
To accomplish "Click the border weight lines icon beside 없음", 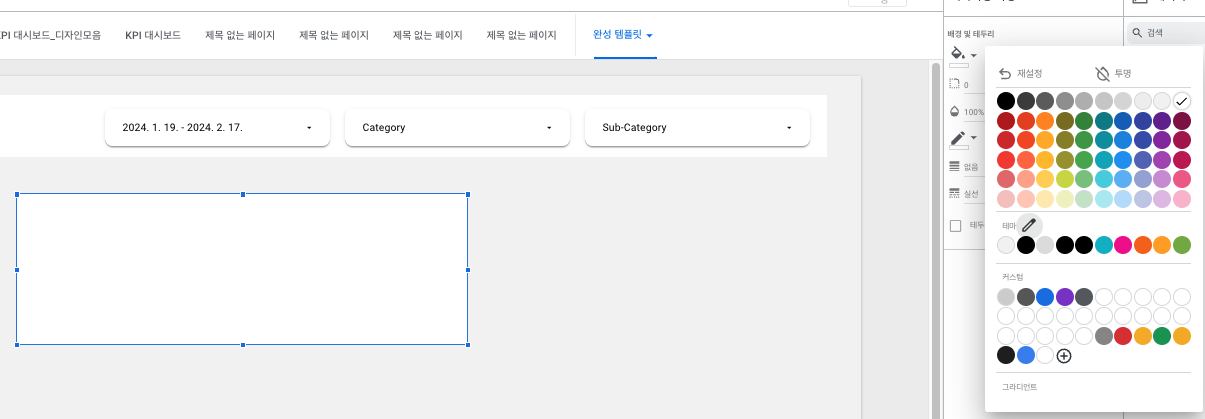I will coord(954,166).
